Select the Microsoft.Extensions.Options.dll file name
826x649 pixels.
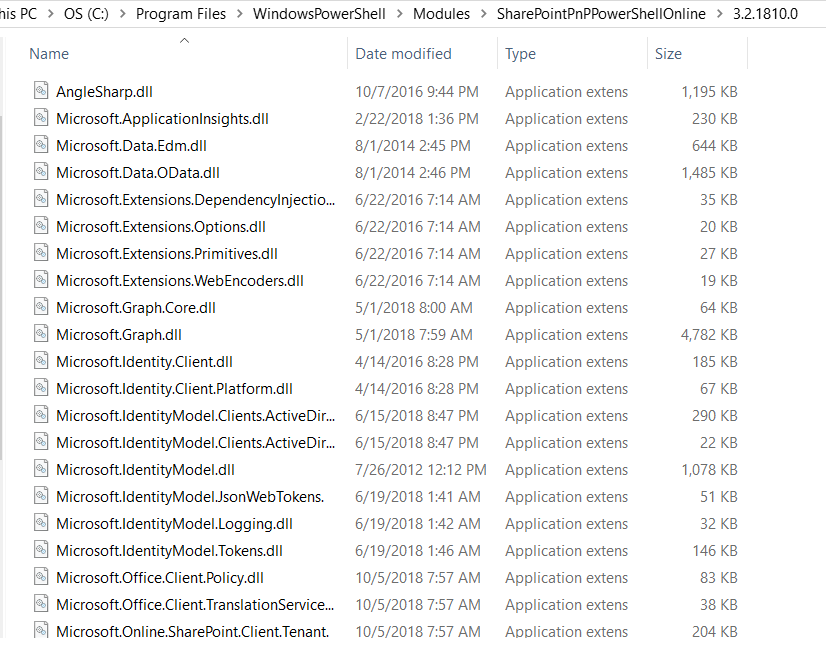point(161,227)
